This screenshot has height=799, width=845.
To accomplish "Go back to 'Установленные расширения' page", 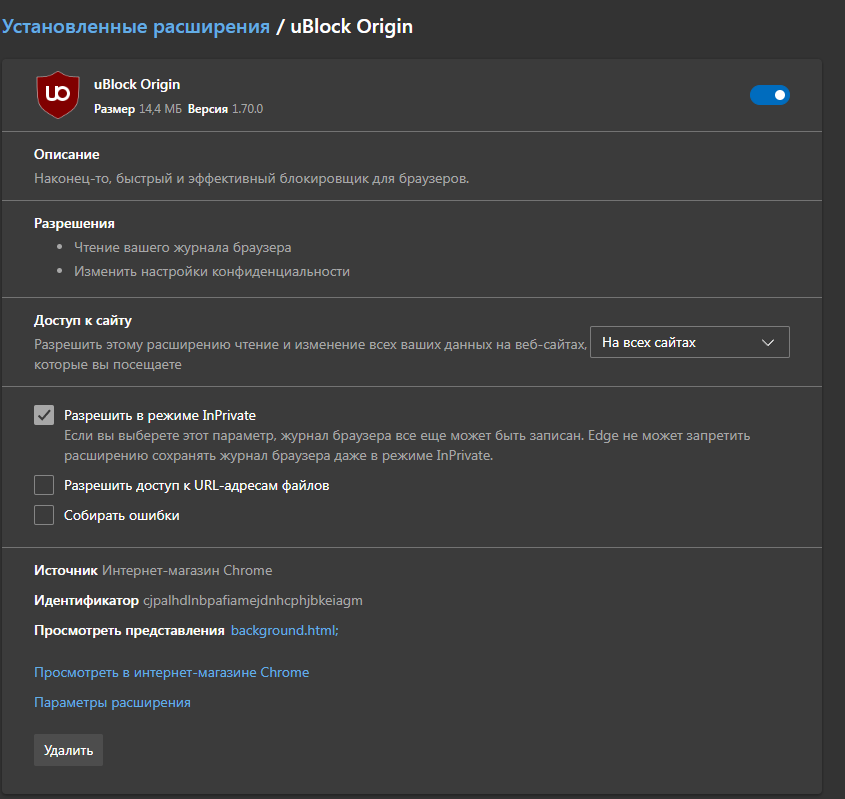I will click(136, 26).
